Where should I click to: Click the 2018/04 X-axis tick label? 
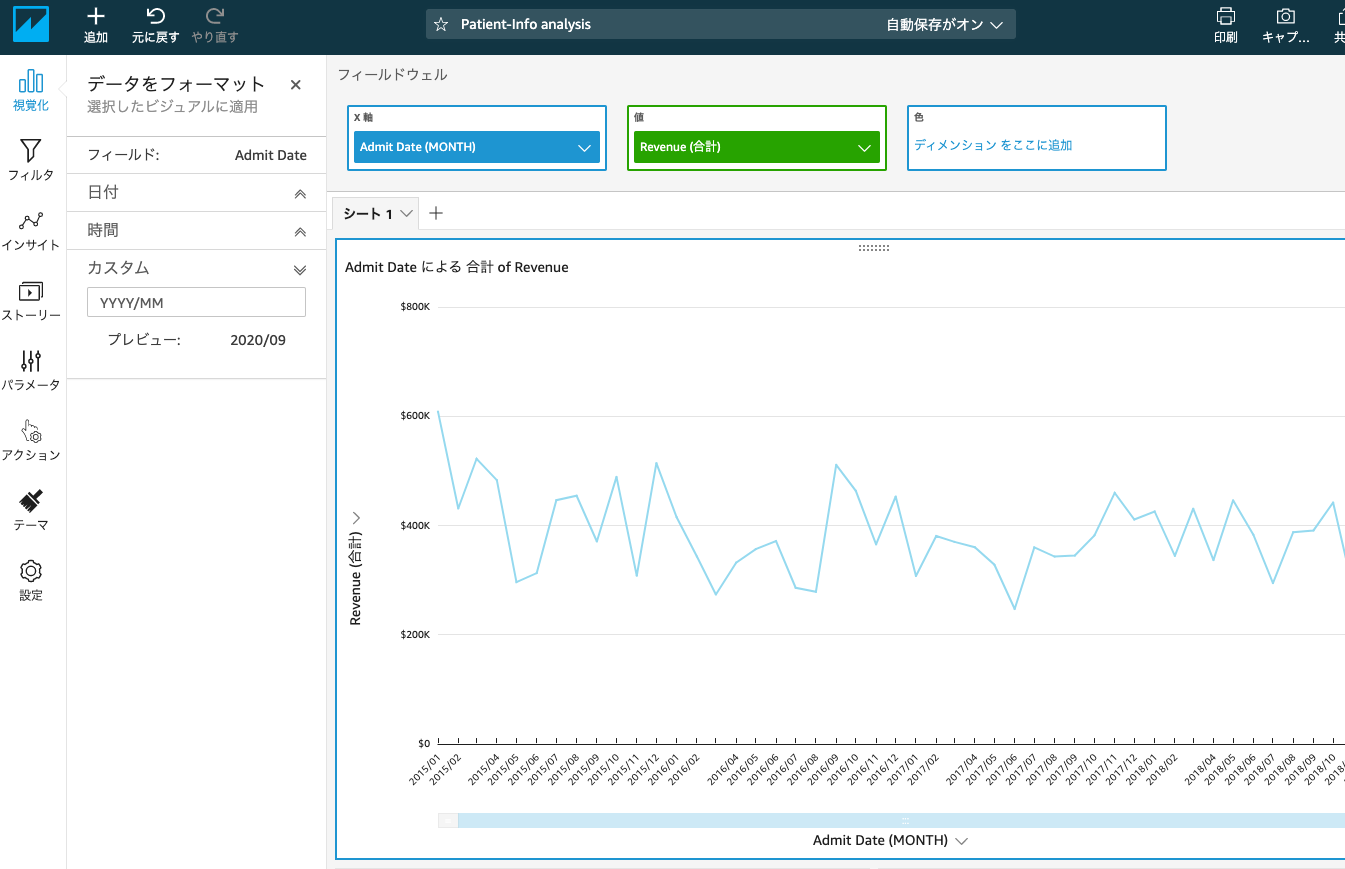click(x=1202, y=771)
